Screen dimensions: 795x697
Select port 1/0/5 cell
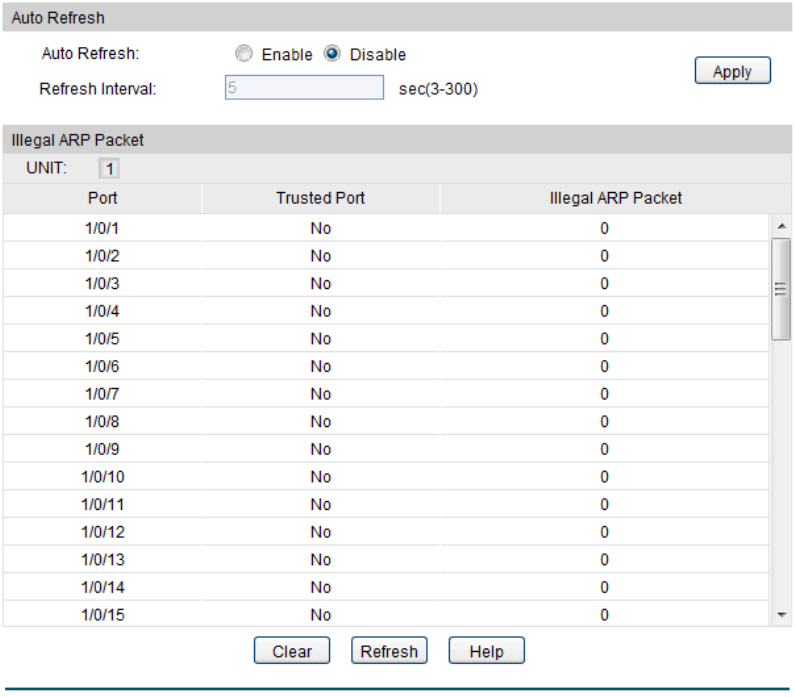coord(102,339)
